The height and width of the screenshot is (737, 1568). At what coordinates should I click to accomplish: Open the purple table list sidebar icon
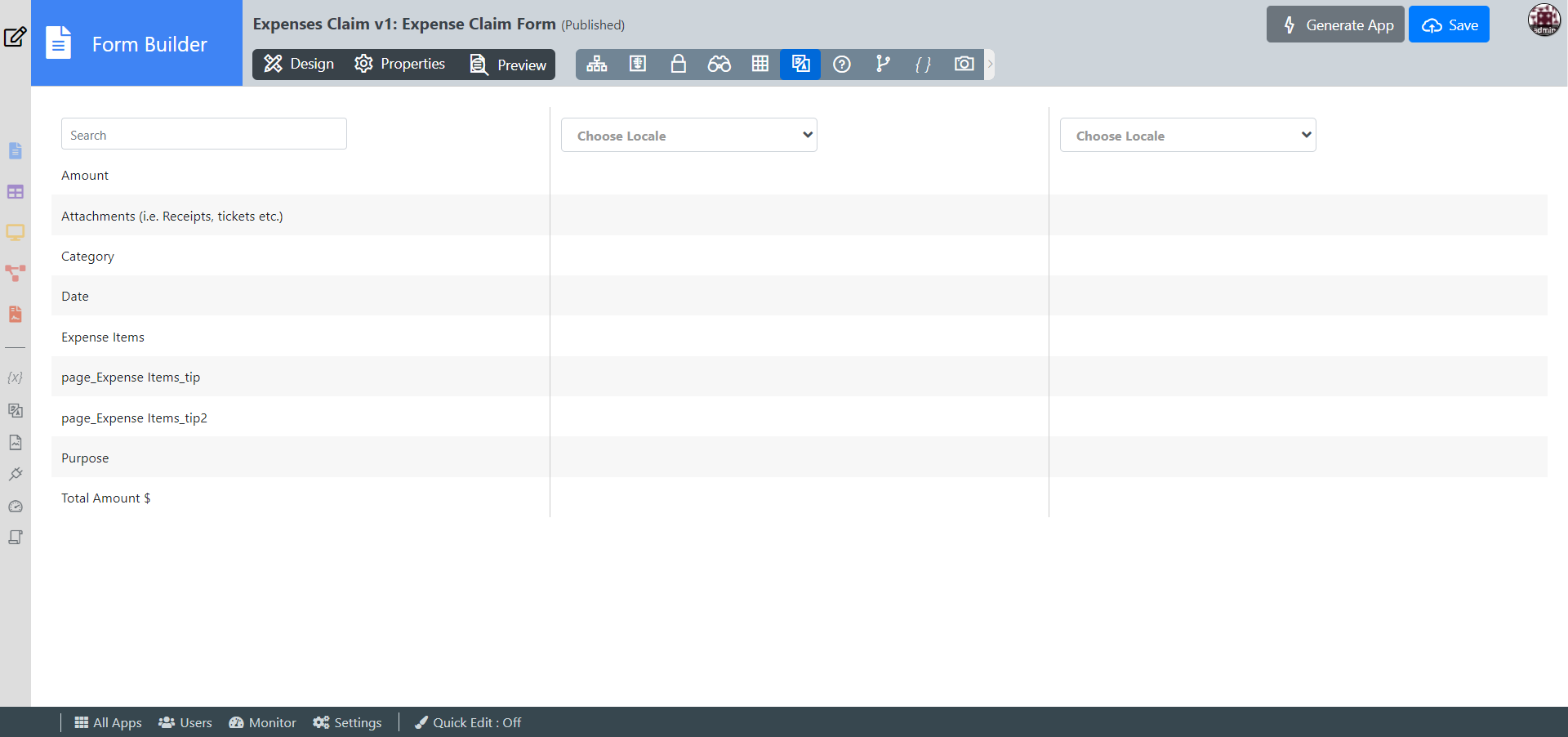16,192
